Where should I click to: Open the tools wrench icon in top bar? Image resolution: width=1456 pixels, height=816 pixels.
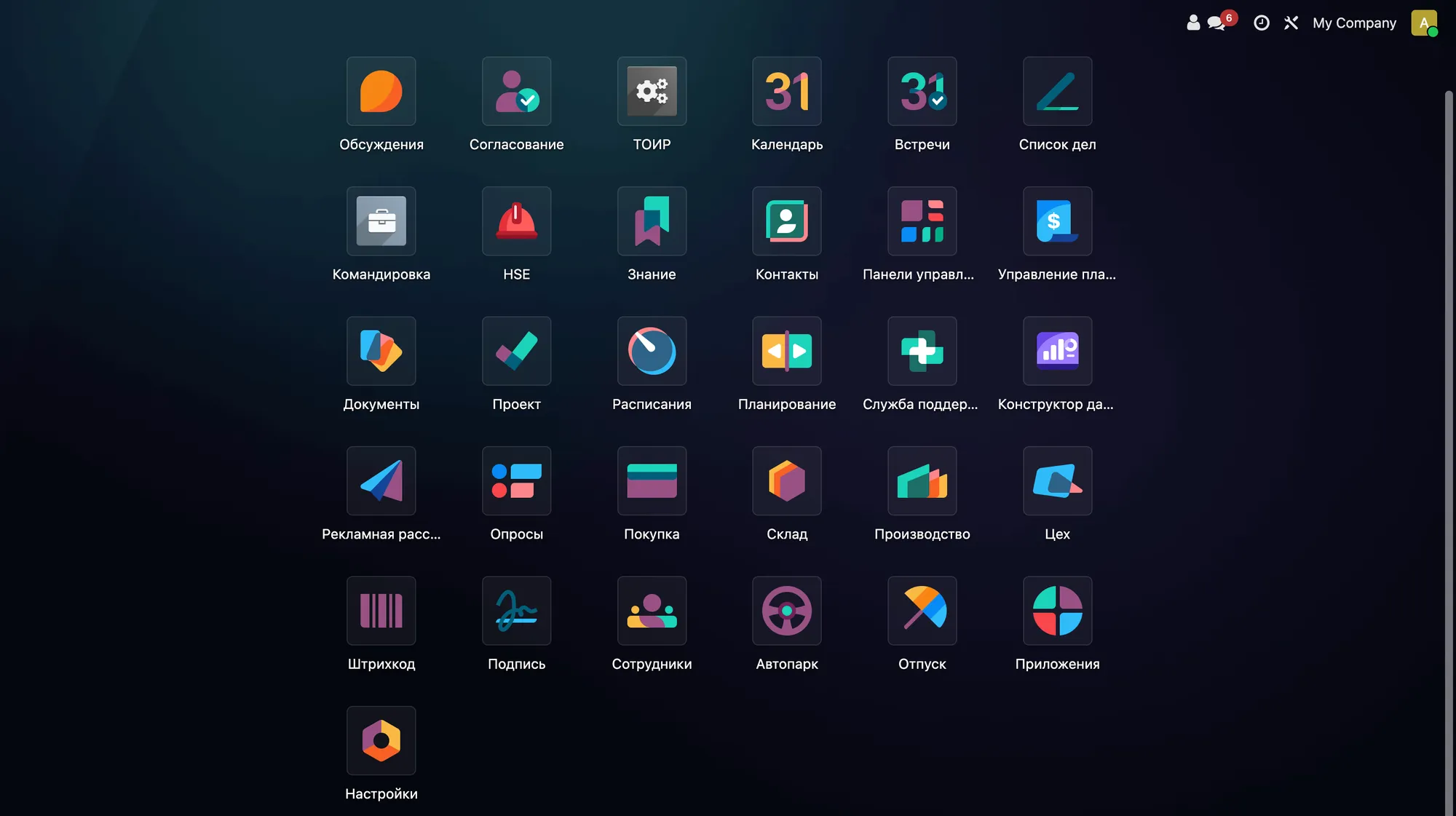[x=1291, y=23]
